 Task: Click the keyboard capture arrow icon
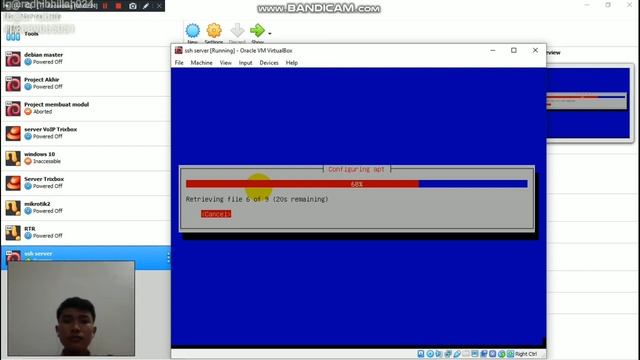(x=510, y=354)
